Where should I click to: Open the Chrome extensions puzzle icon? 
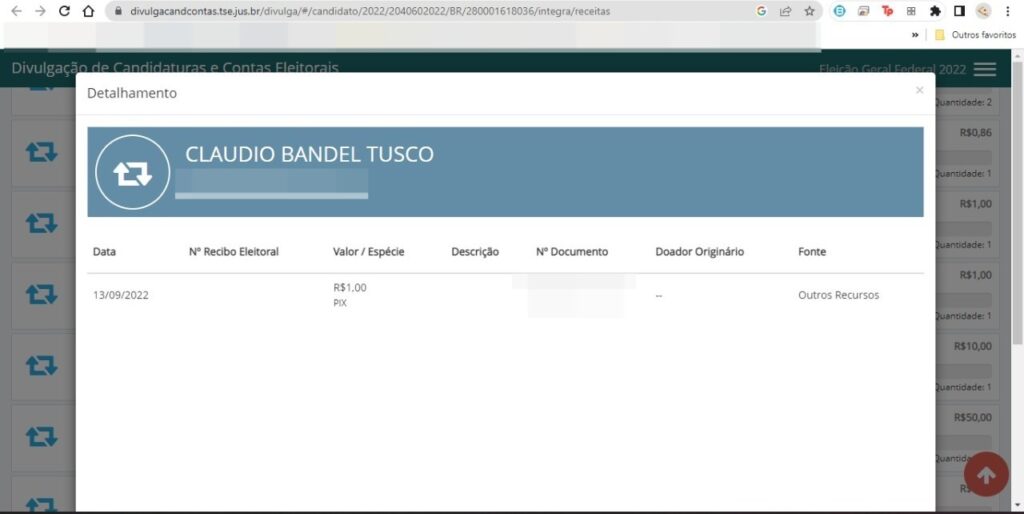(x=934, y=11)
